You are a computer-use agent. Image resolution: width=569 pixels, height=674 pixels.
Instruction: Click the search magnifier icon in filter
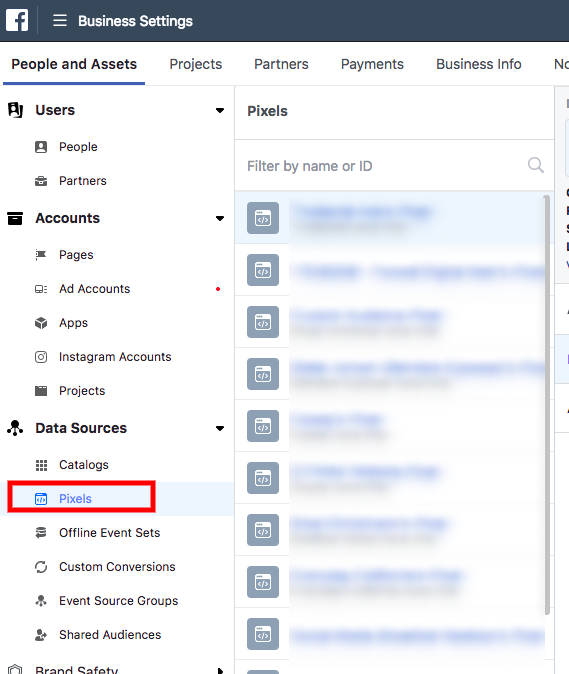pyautogui.click(x=535, y=165)
